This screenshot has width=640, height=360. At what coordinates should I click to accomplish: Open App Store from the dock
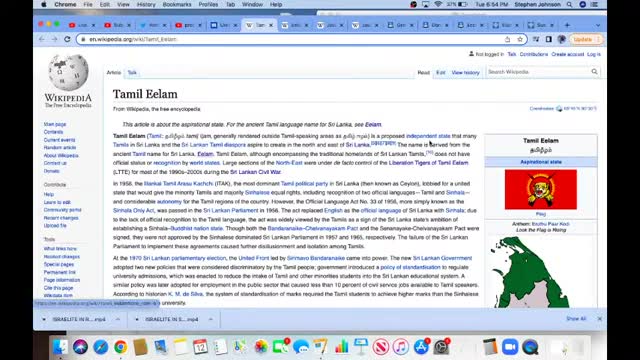[x=421, y=347]
